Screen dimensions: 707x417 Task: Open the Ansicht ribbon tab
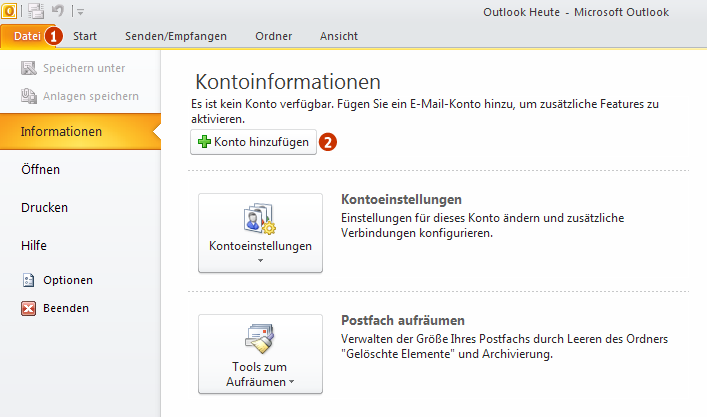point(339,36)
